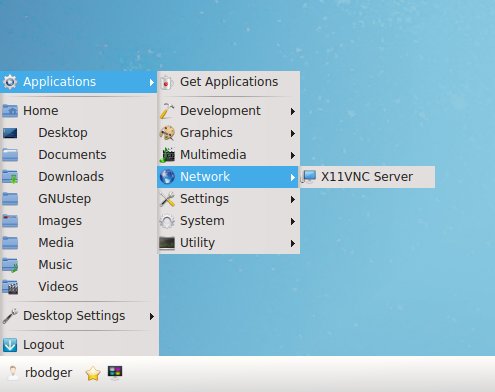Image resolution: width=495 pixels, height=392 pixels.
Task: Click the Media folder icon
Action: coord(10,243)
